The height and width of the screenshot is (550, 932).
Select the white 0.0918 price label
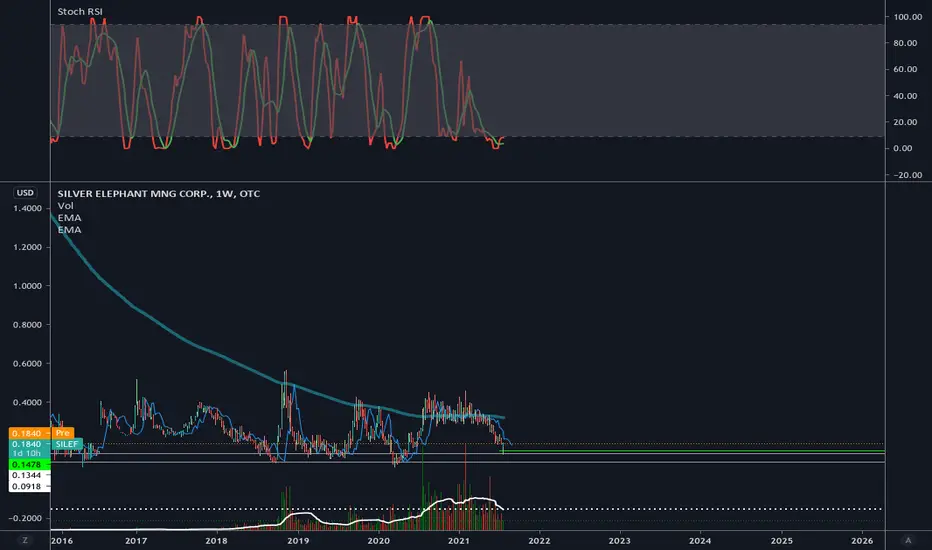(27, 486)
